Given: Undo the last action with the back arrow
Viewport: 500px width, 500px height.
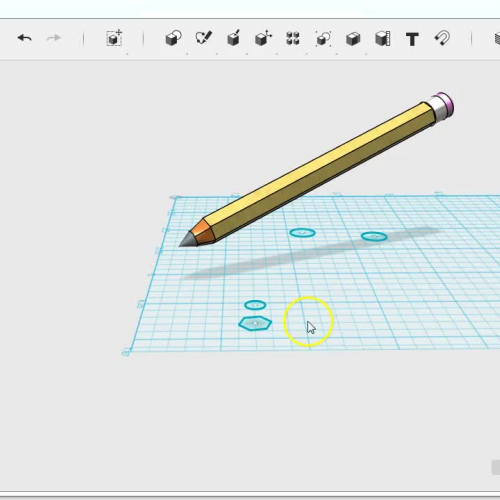Looking at the screenshot, I should tap(24, 38).
